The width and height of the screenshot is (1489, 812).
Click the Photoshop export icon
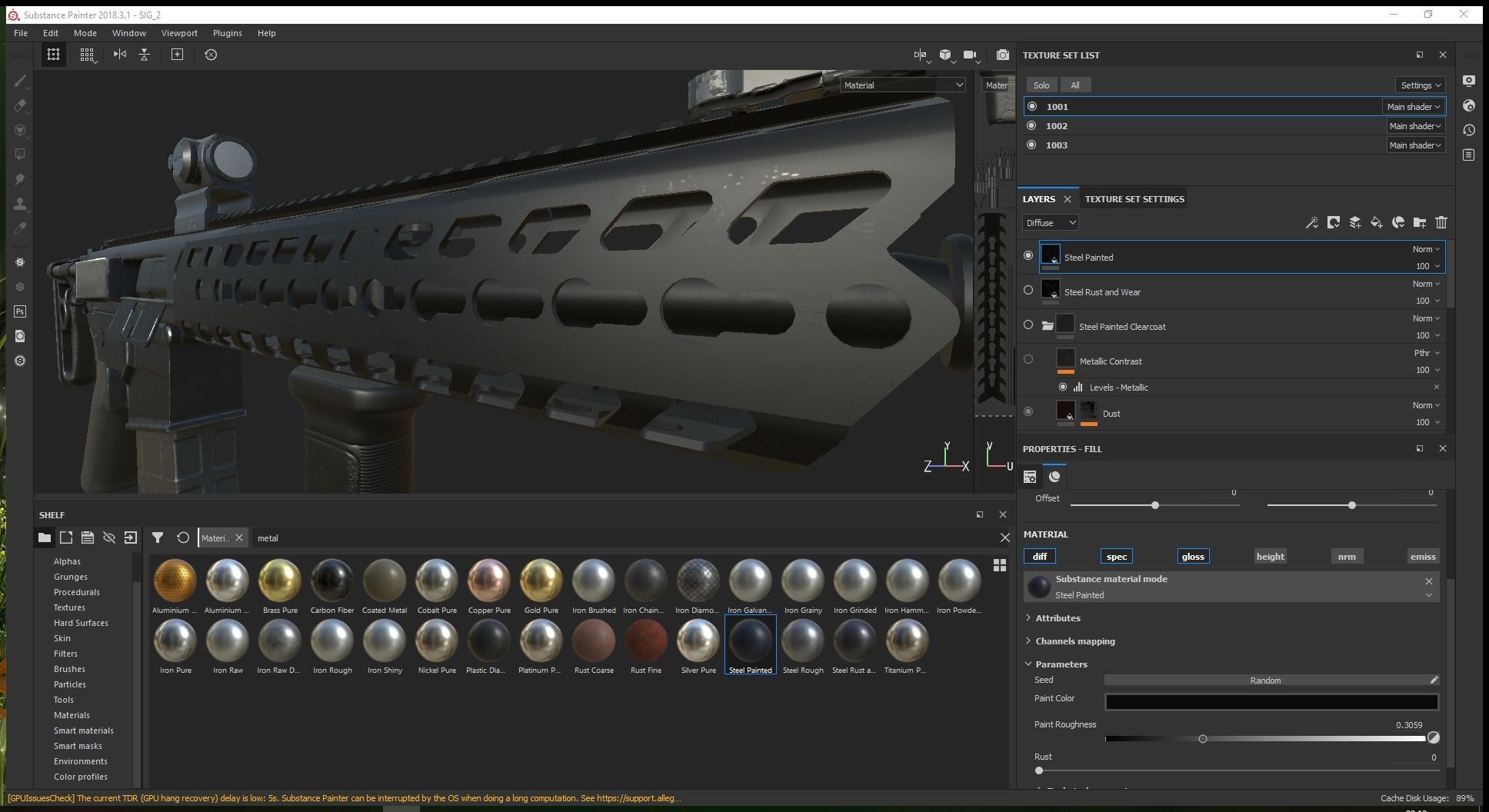point(21,311)
